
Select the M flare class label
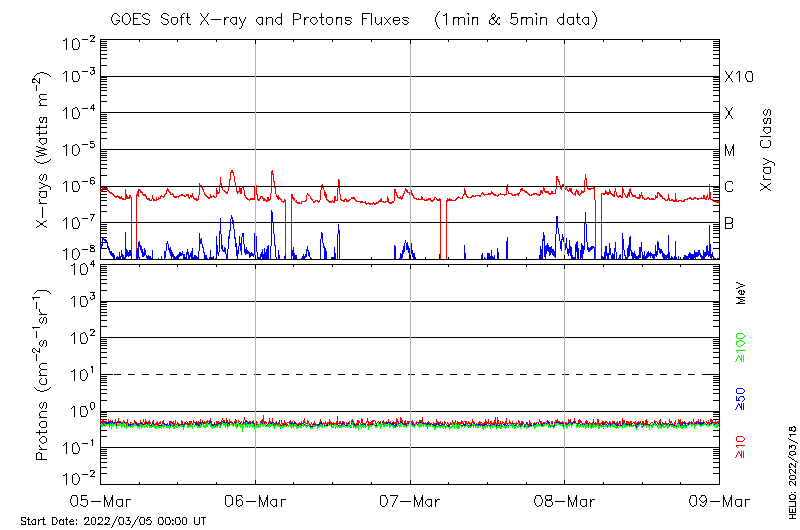[730, 150]
